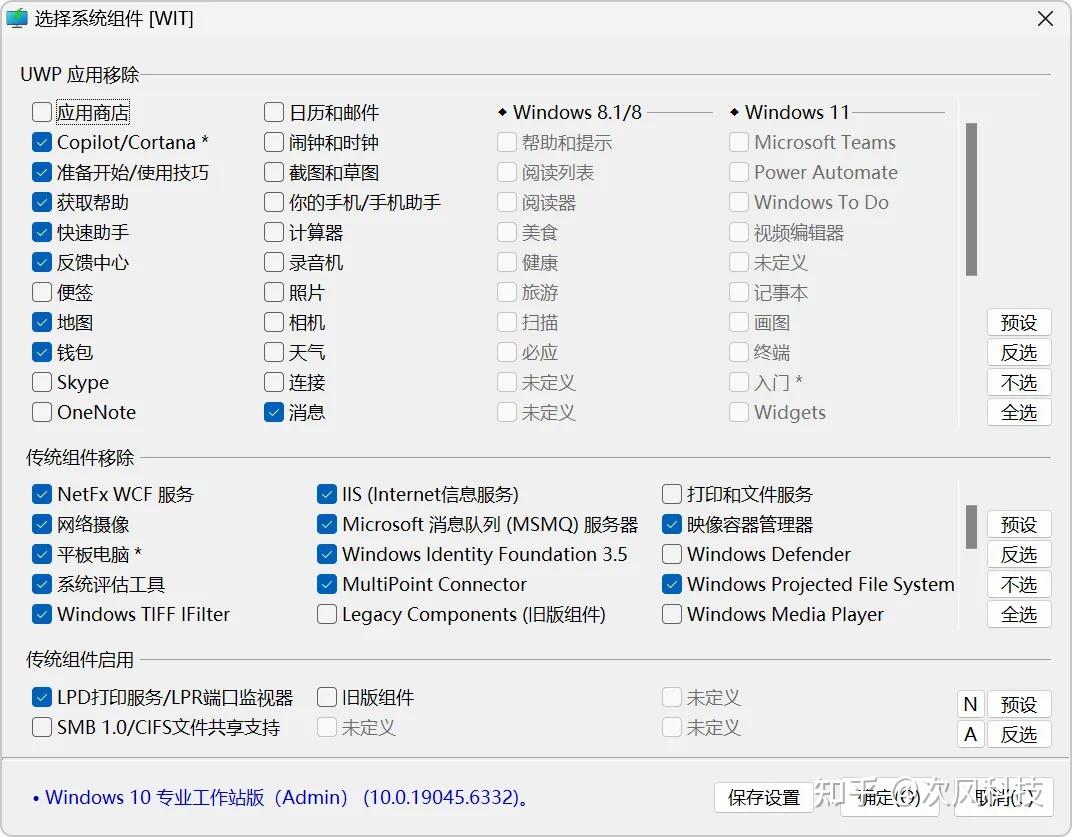Check the Windows Defender removal checkbox
Screen dimensions: 1072x837
671,554
